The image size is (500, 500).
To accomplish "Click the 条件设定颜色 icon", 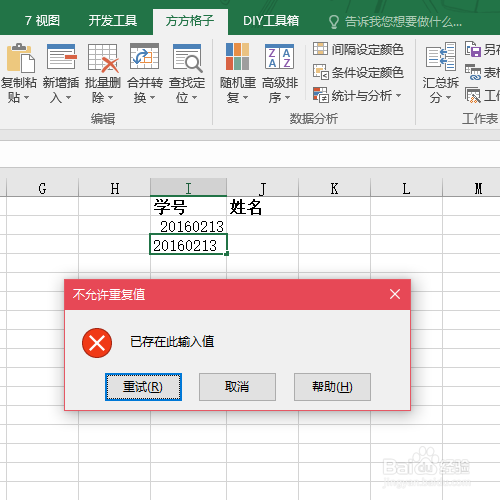I will point(321,72).
